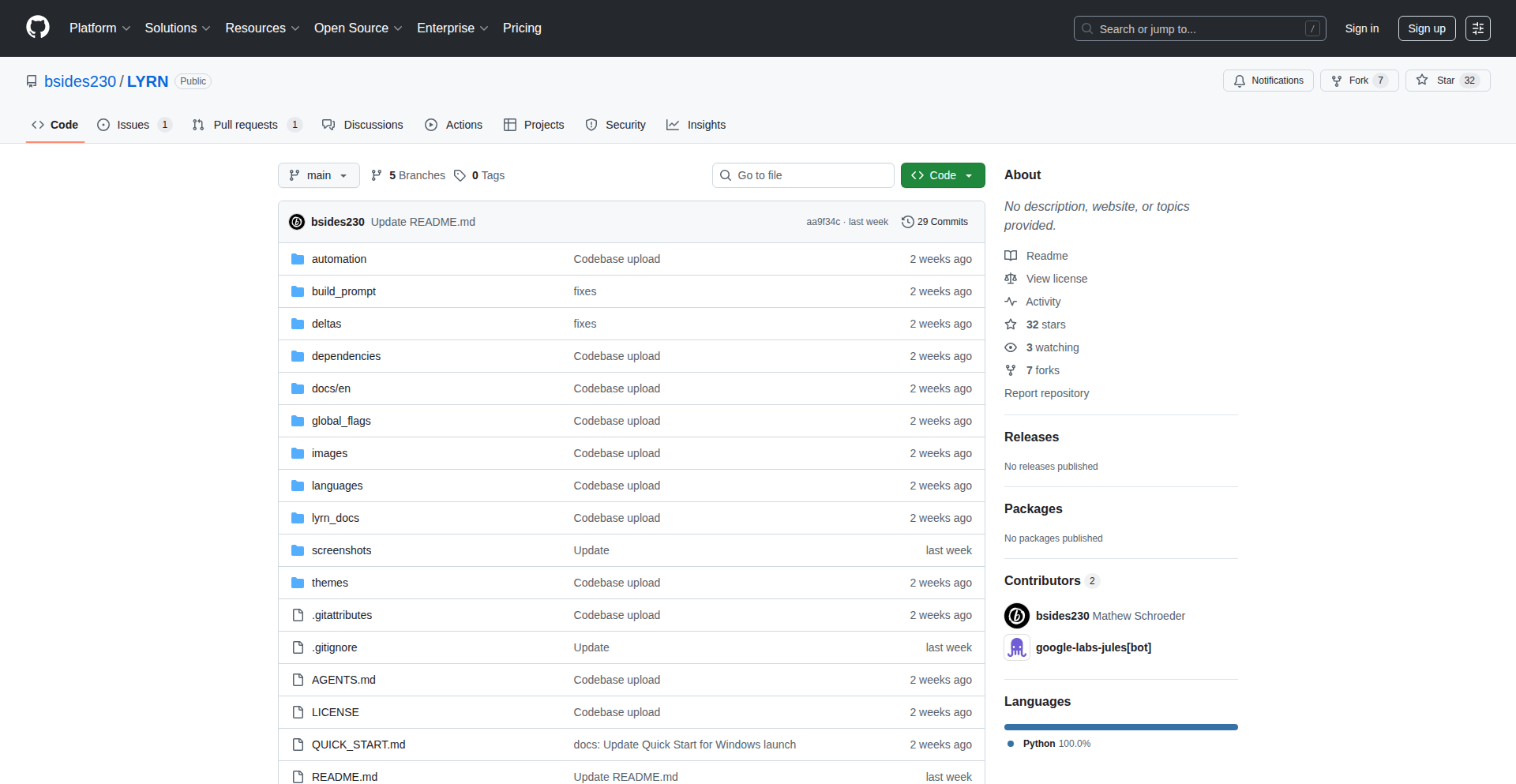This screenshot has width=1516, height=784.
Task: Expand the Open Source menu
Action: pos(358,28)
